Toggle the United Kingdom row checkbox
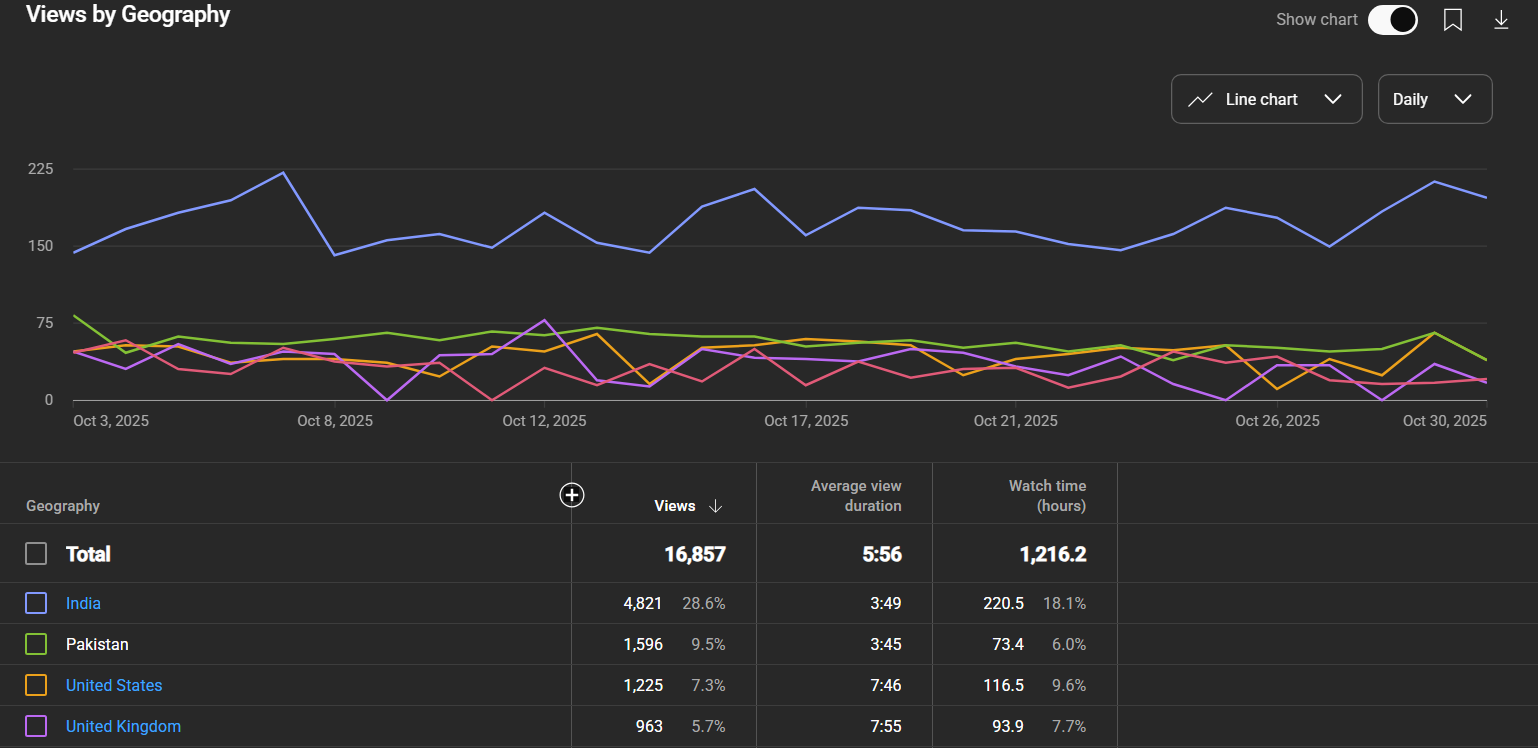The image size is (1538, 748). pos(36,726)
